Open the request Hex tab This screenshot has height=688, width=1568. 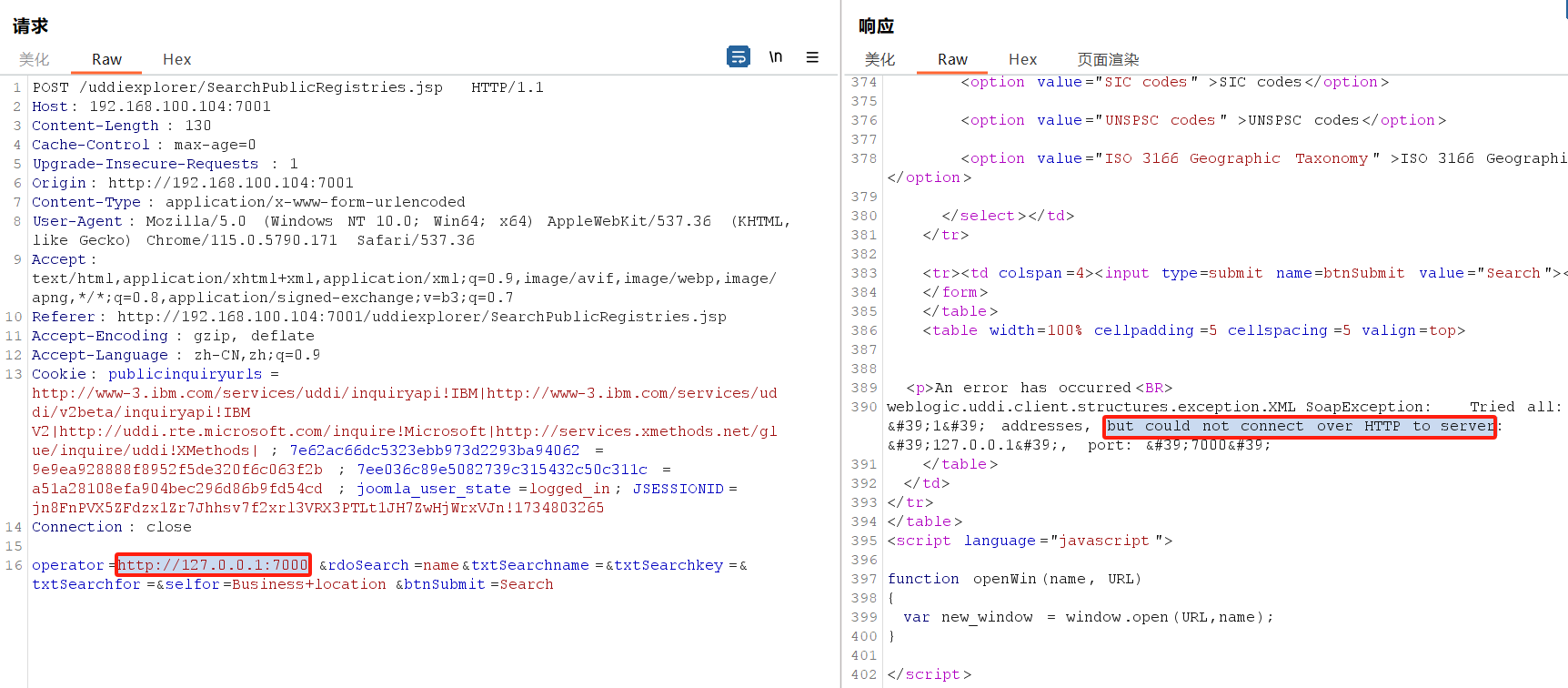[176, 59]
